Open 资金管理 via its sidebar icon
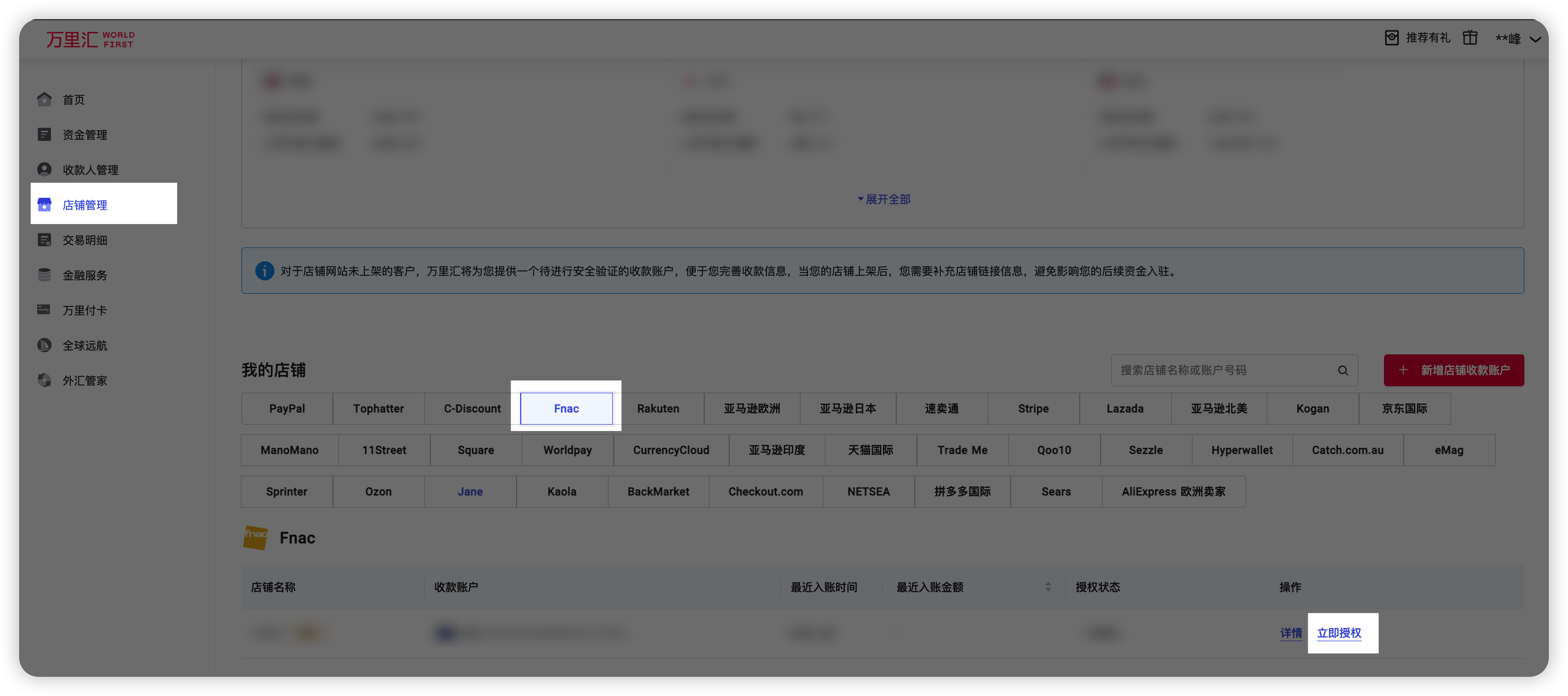This screenshot has width=1568, height=696. point(45,135)
